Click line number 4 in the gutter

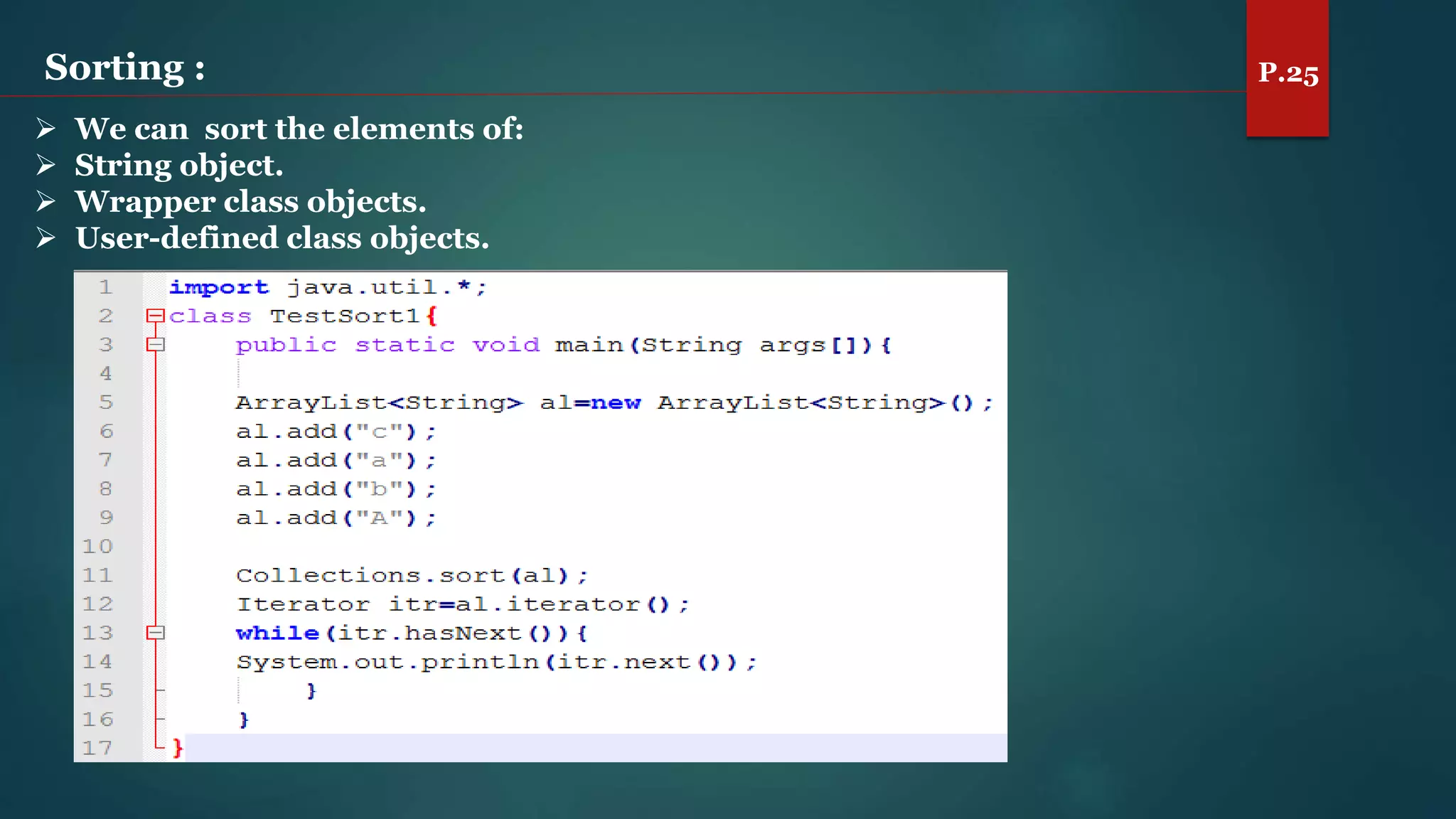pyautogui.click(x=105, y=373)
